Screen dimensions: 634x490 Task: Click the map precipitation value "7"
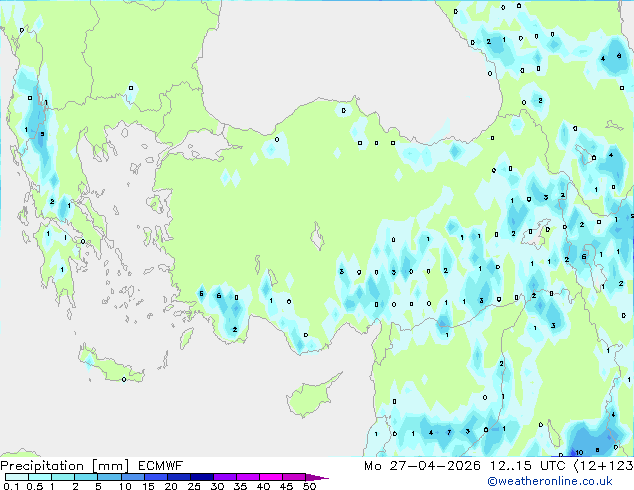449,432
